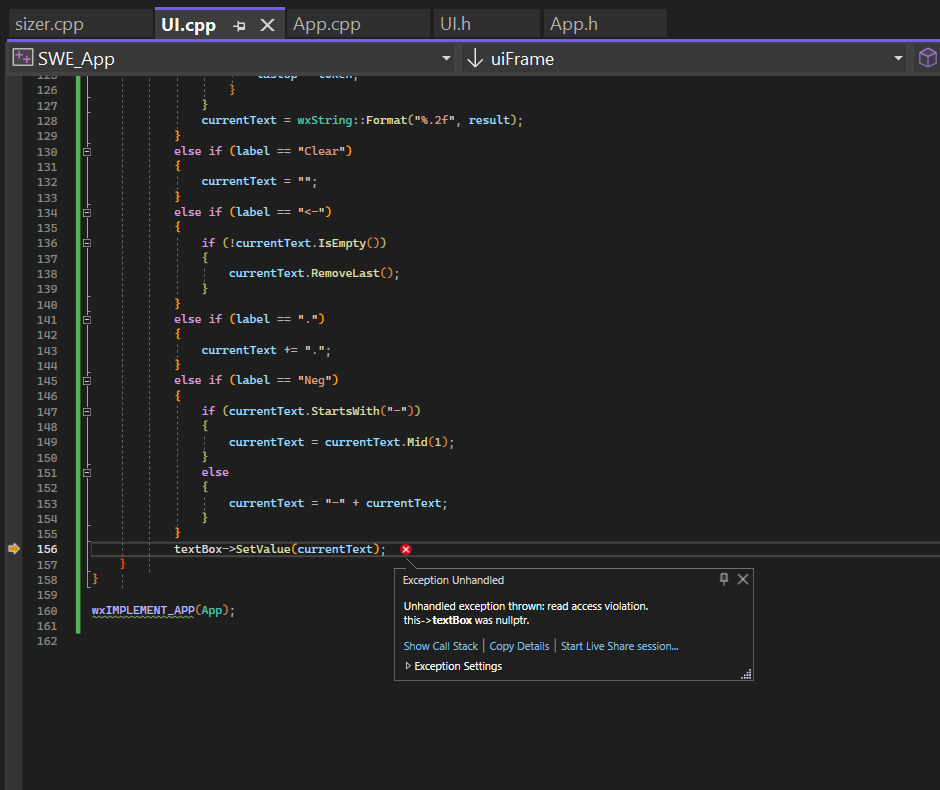940x790 pixels.
Task: Start a Live Share session from the popup
Action: [619, 646]
